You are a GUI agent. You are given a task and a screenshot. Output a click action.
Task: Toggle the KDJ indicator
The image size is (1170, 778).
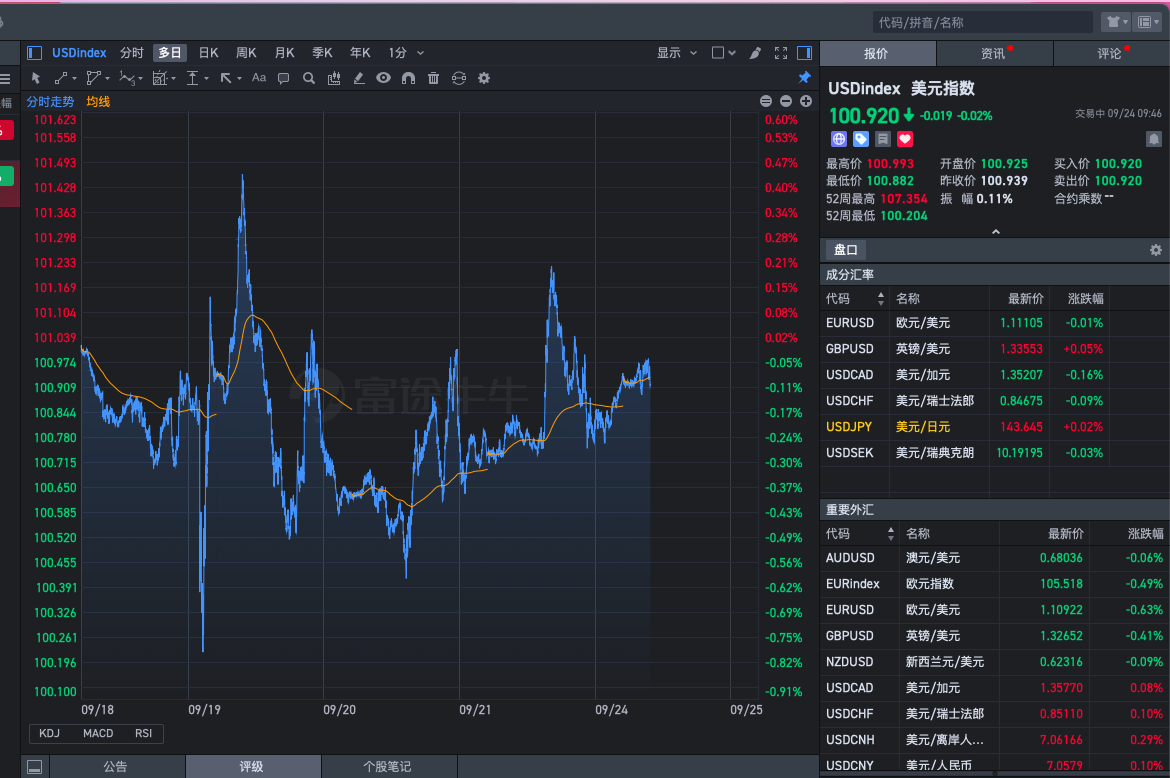[49, 733]
